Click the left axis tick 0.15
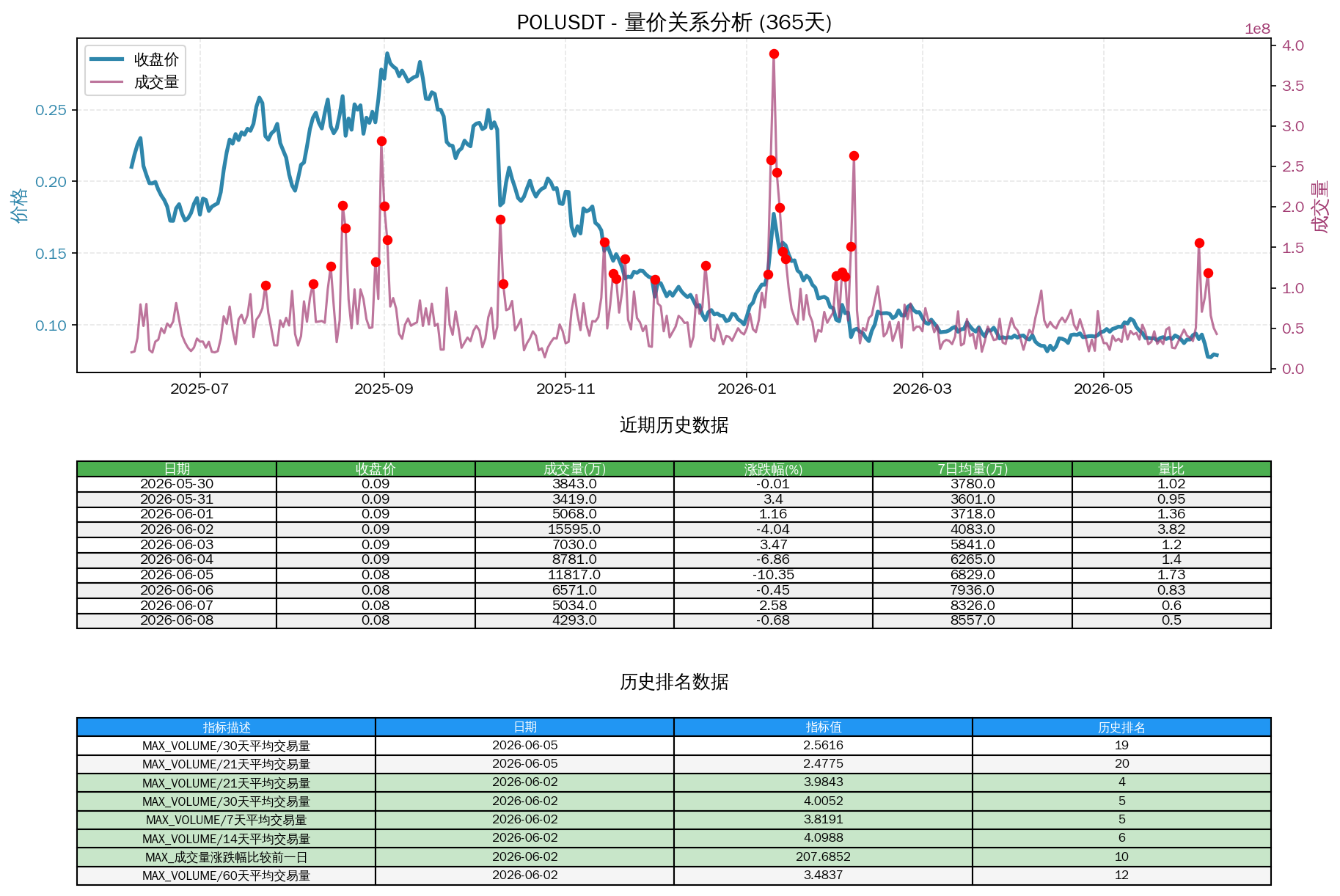The width and height of the screenshot is (1340, 896). pos(51,254)
